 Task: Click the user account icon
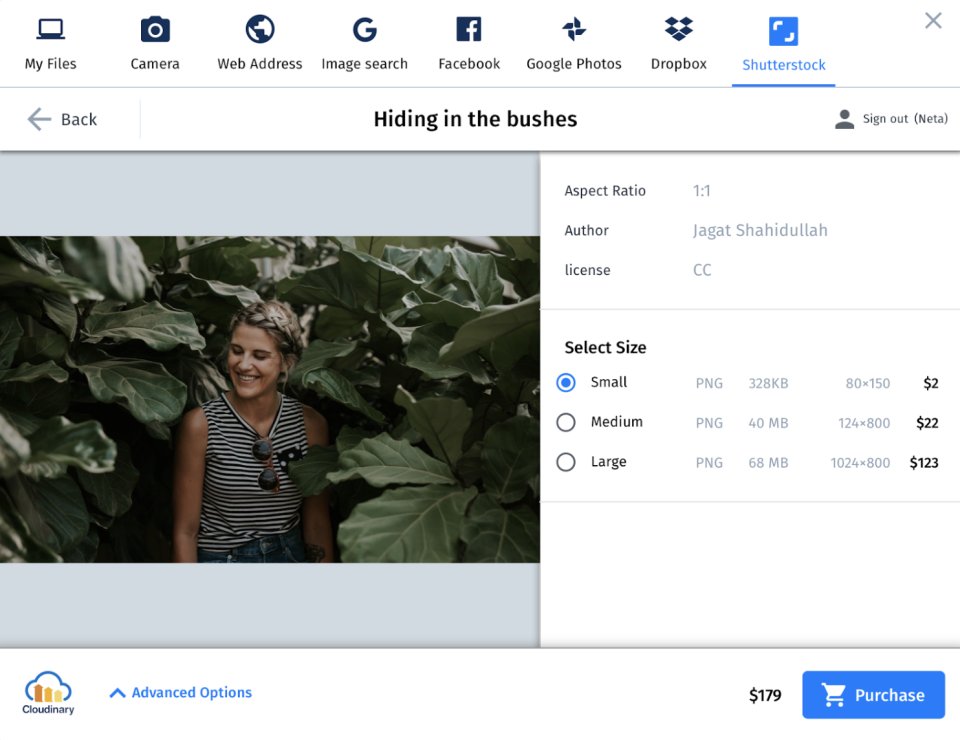843,118
